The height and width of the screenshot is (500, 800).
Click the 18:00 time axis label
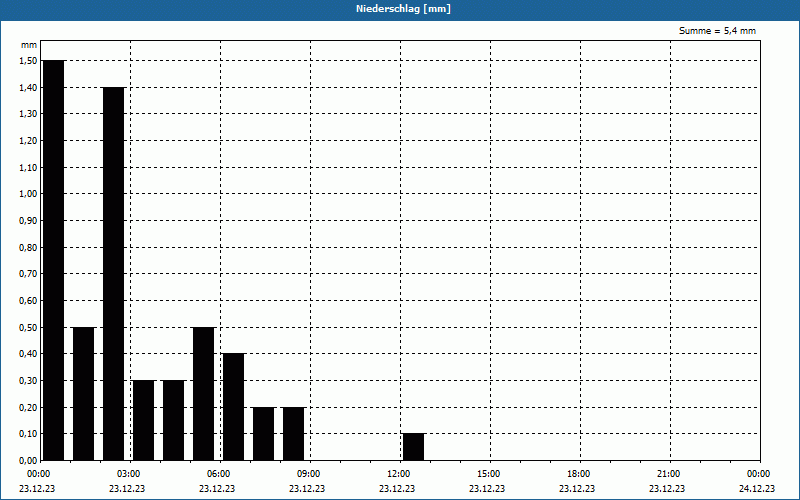coord(578,474)
